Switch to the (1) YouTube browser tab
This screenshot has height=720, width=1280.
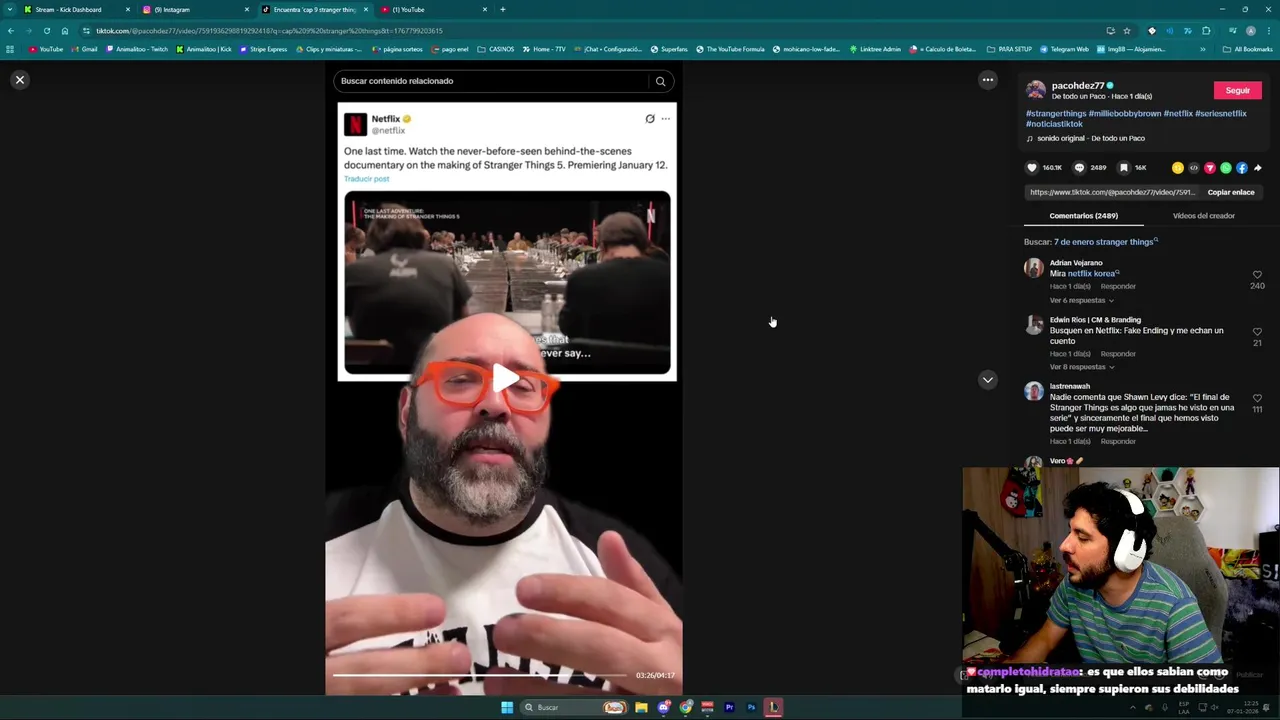pyautogui.click(x=433, y=10)
